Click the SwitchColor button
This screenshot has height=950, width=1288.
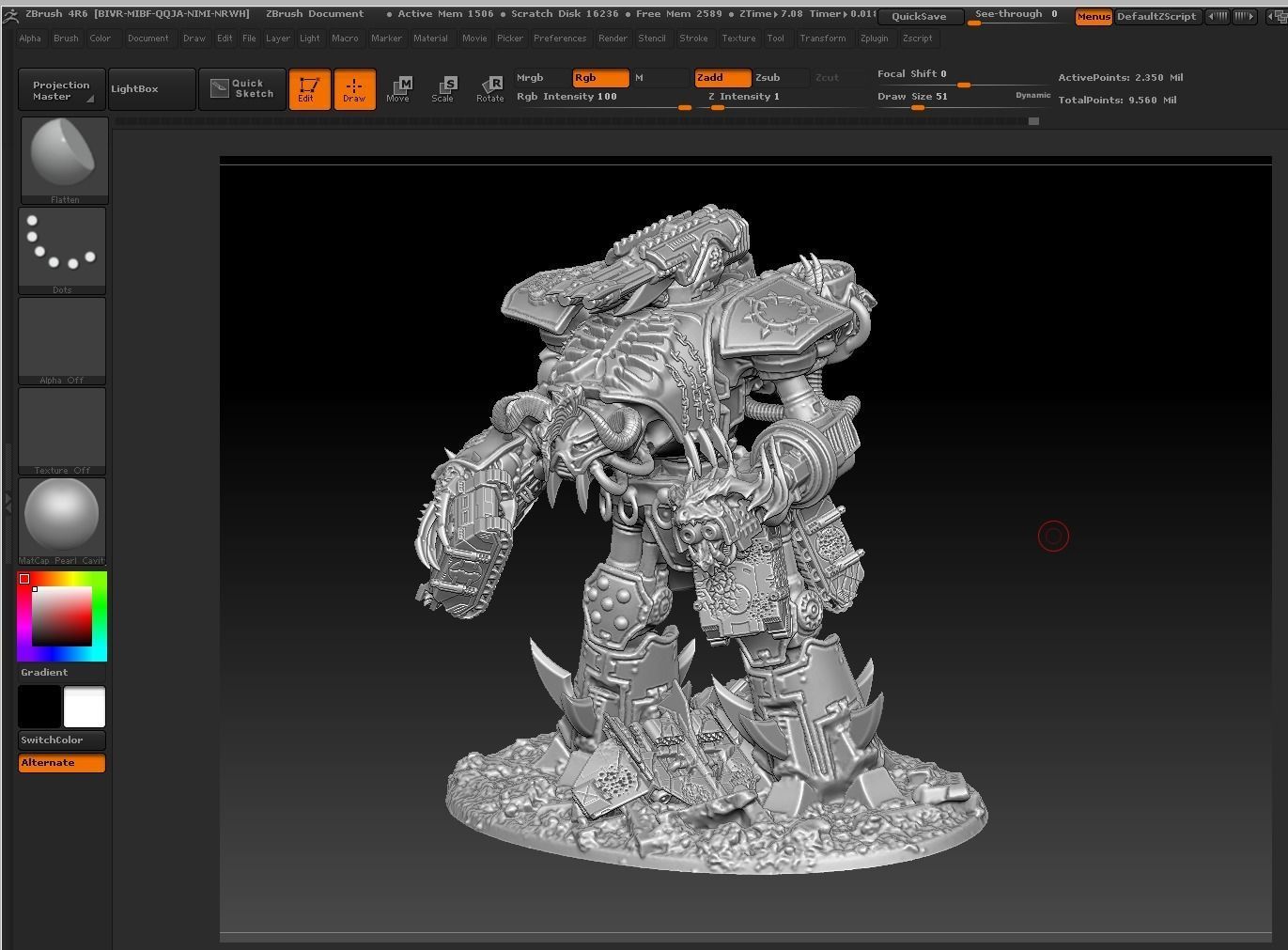[62, 740]
